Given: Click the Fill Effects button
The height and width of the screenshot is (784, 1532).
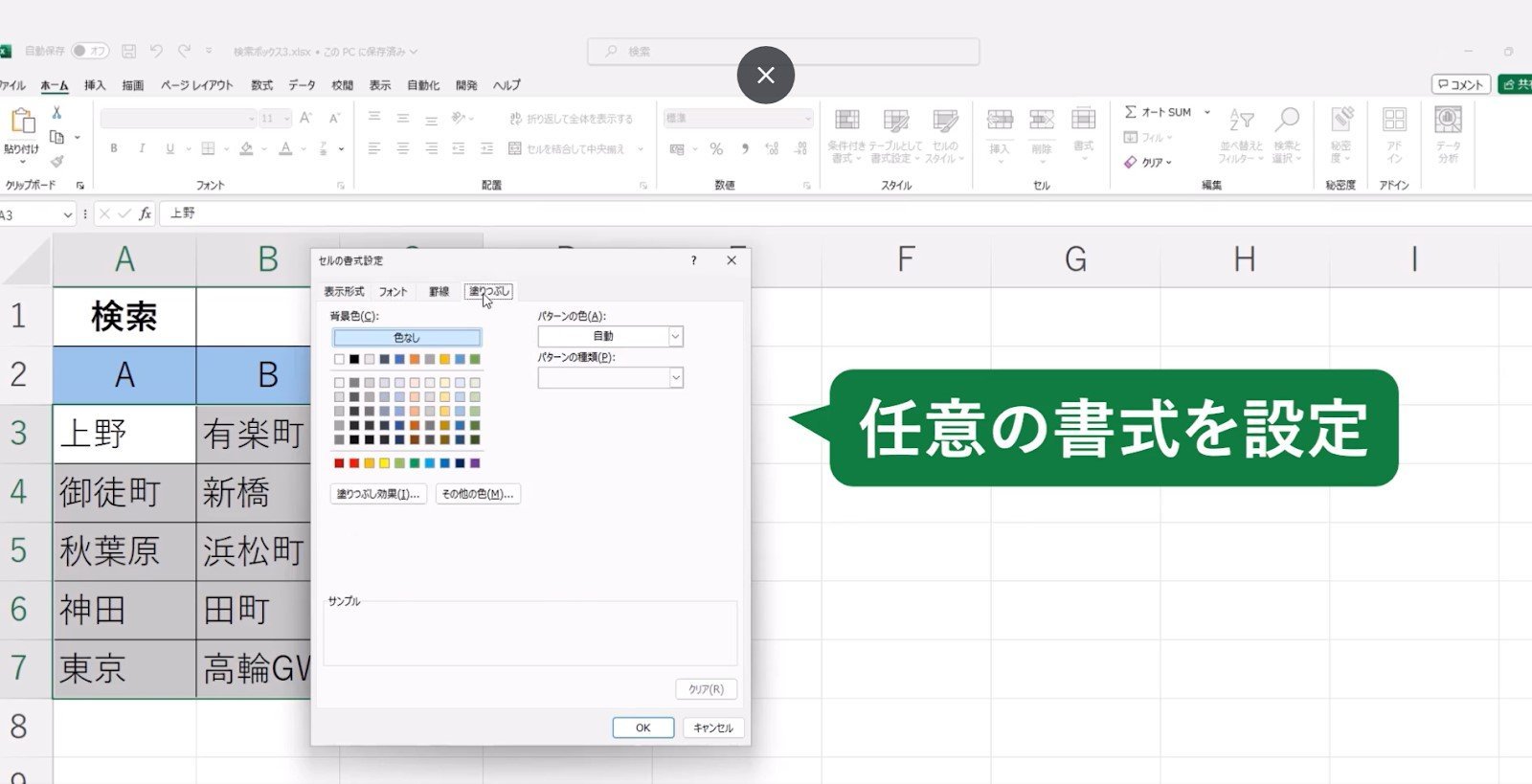Looking at the screenshot, I should point(378,494).
